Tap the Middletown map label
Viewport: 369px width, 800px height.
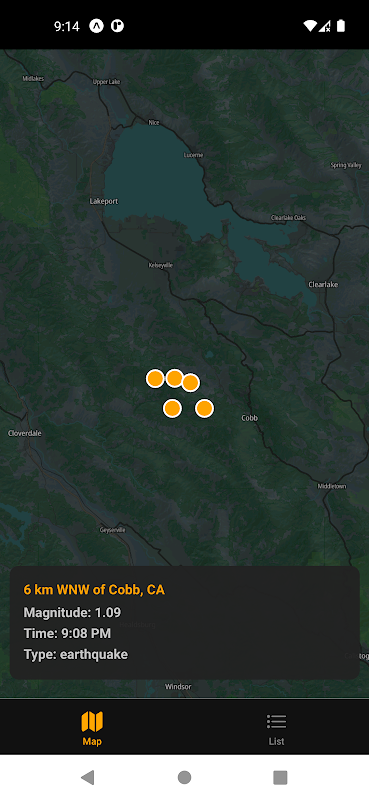(332, 486)
